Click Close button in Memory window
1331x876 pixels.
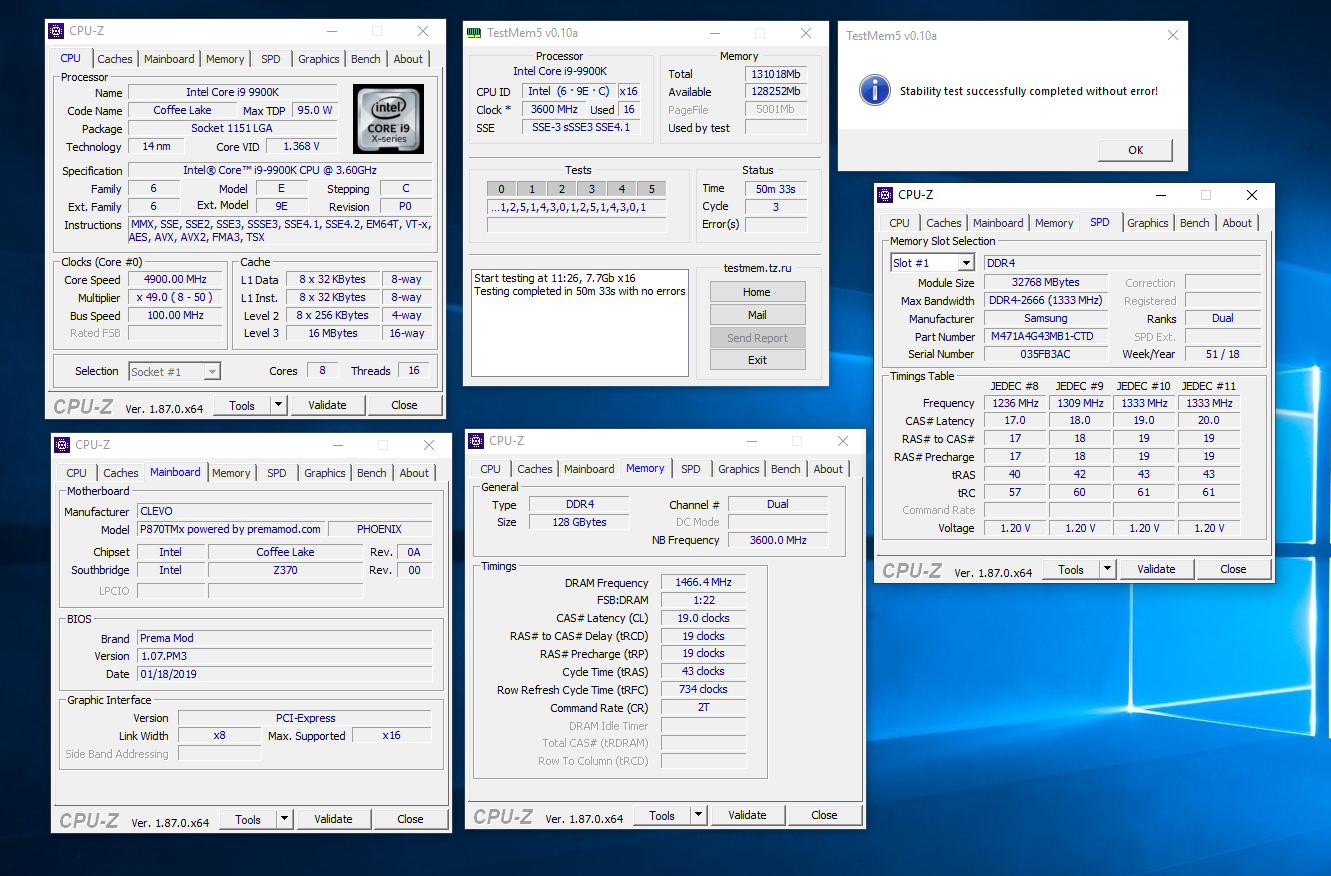824,815
